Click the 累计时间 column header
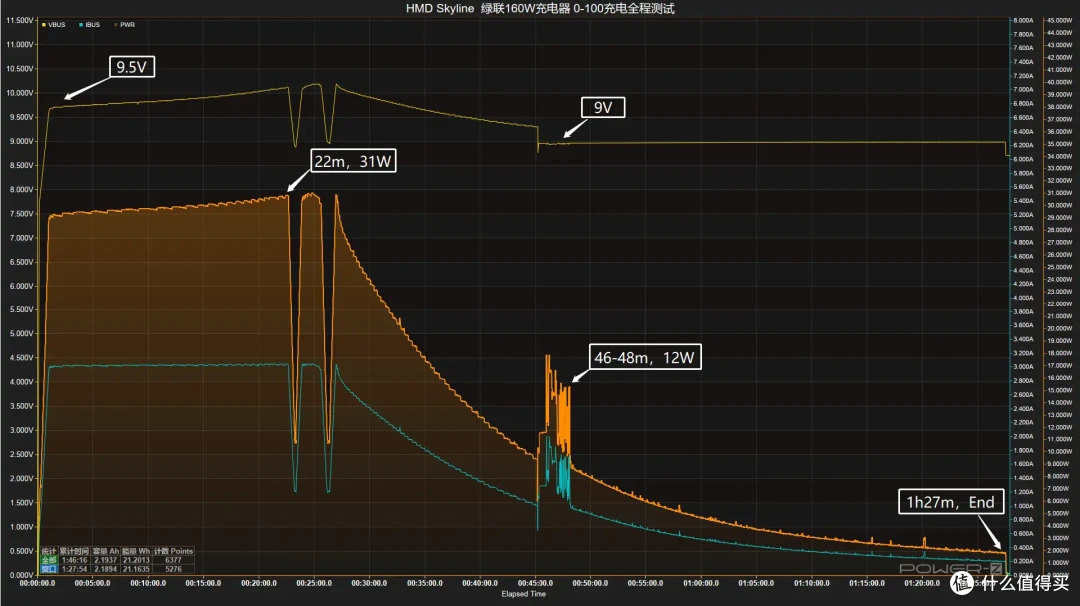This screenshot has width=1080, height=606. 74,552
